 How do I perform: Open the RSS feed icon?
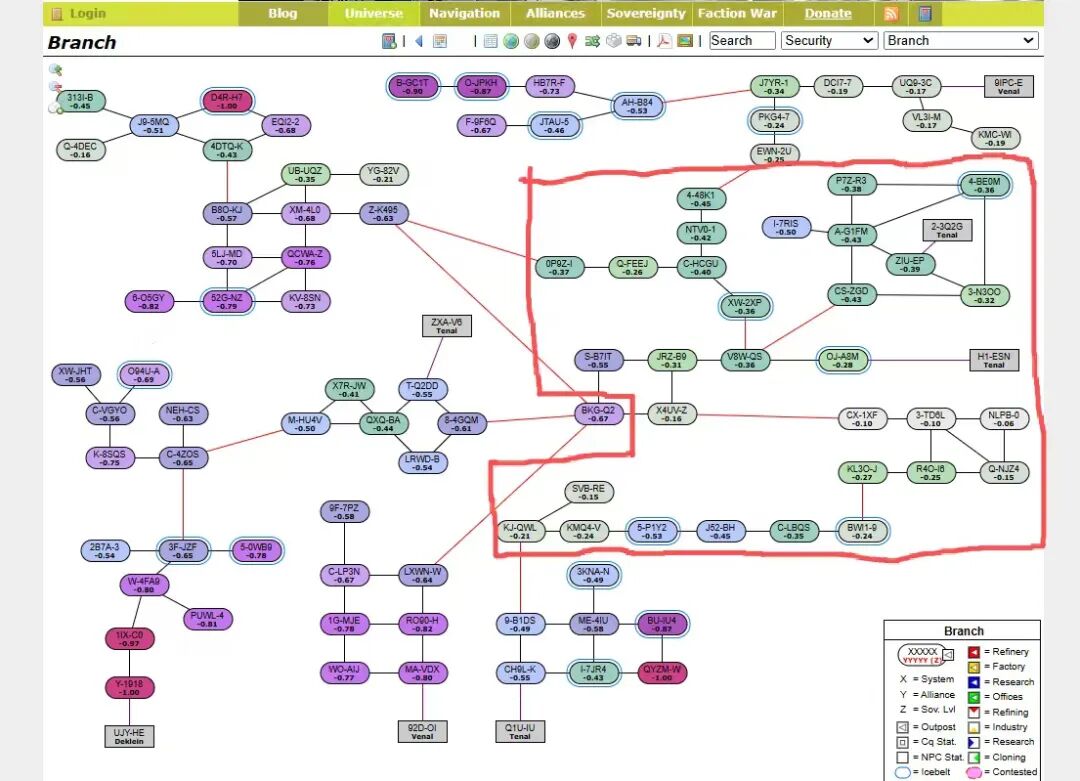pos(890,14)
